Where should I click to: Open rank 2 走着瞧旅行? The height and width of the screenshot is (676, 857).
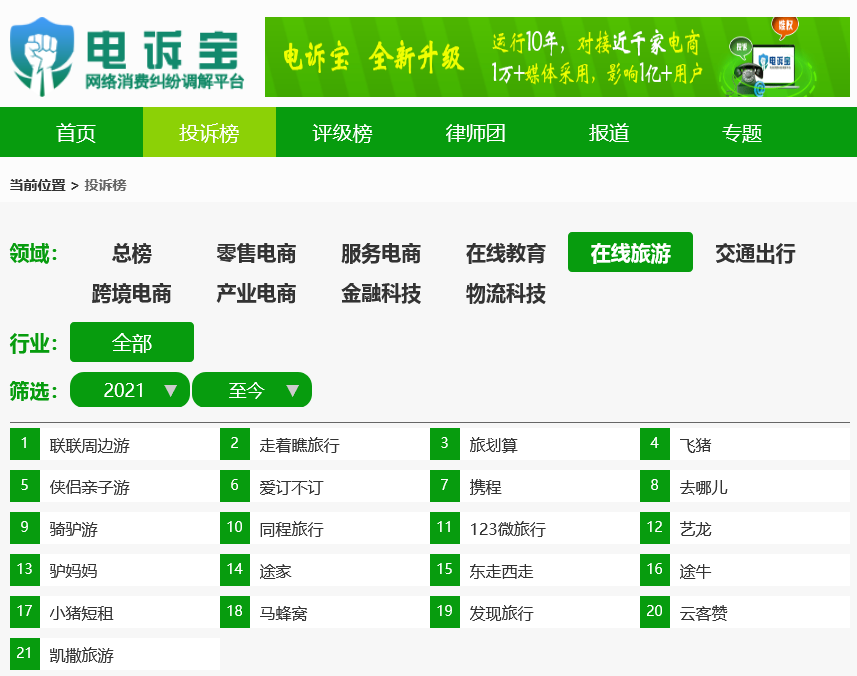pyautogui.click(x=325, y=444)
